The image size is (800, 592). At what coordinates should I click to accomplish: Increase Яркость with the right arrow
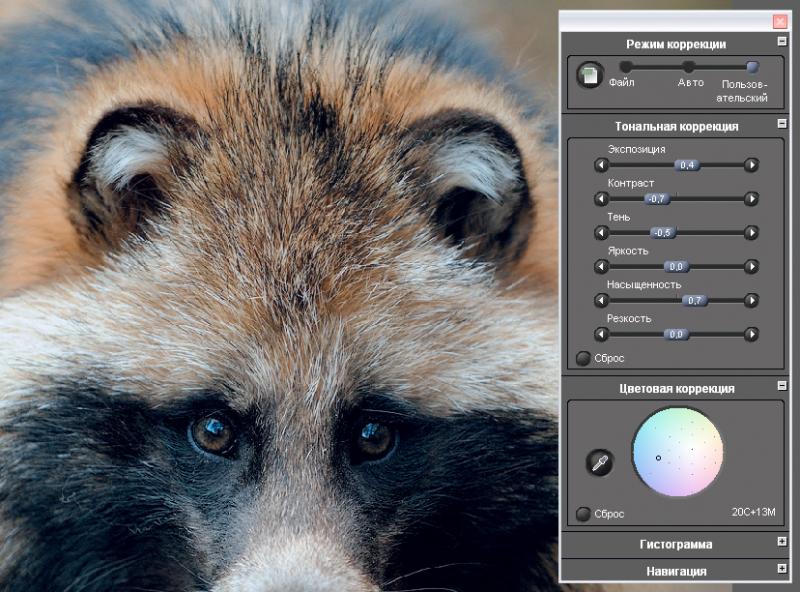tap(751, 266)
